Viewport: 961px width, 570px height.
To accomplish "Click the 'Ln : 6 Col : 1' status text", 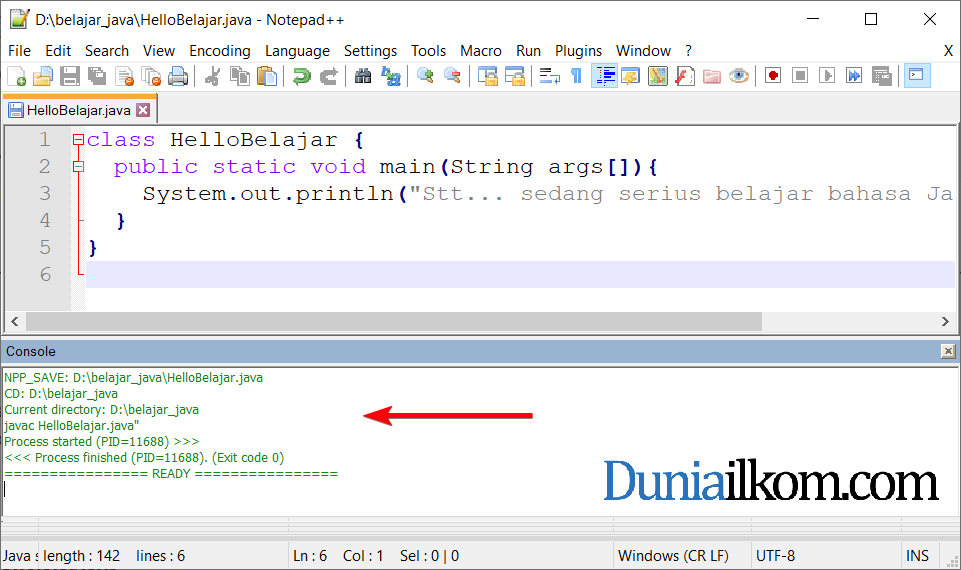I will point(338,556).
